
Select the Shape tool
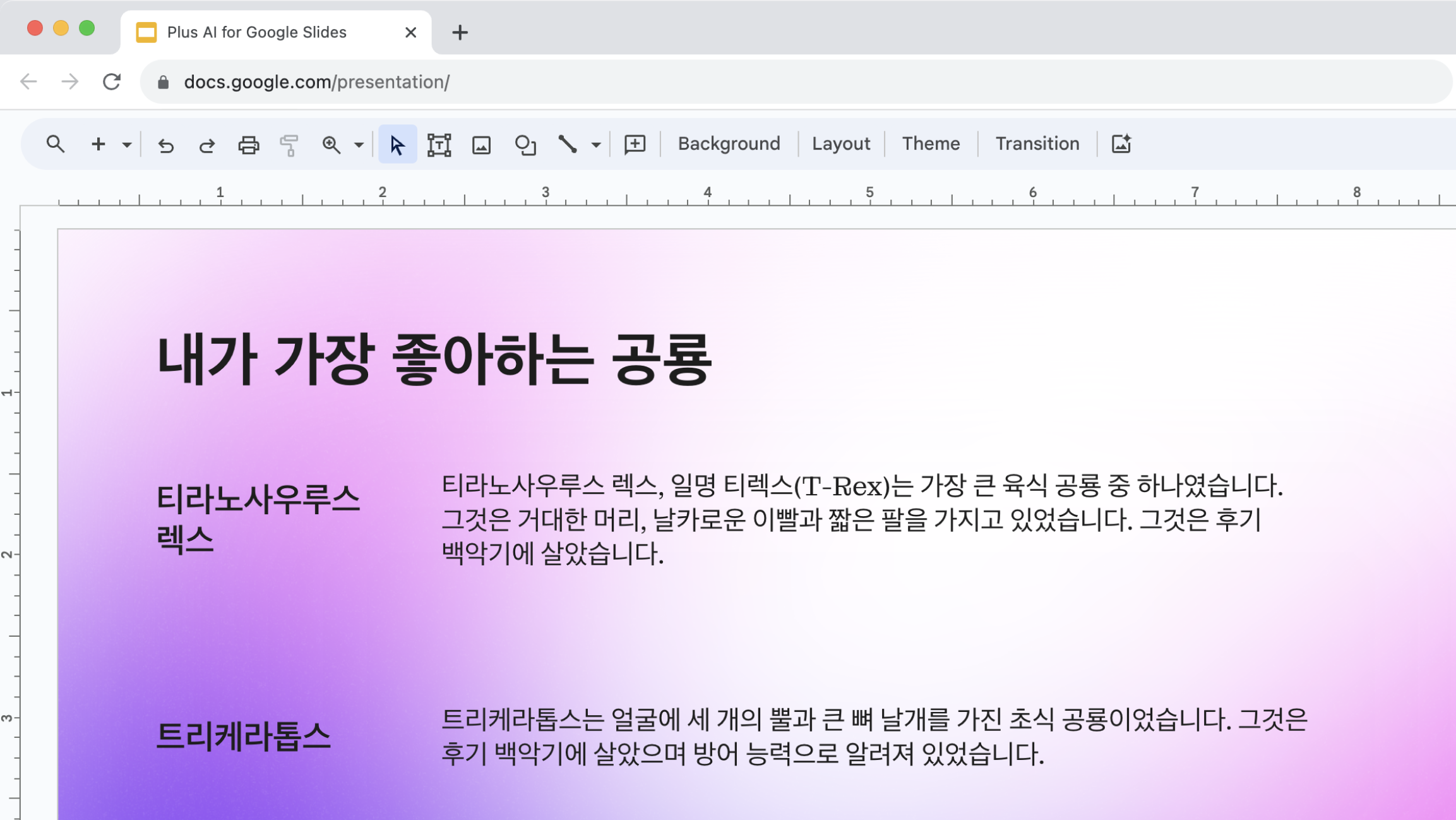coord(525,144)
